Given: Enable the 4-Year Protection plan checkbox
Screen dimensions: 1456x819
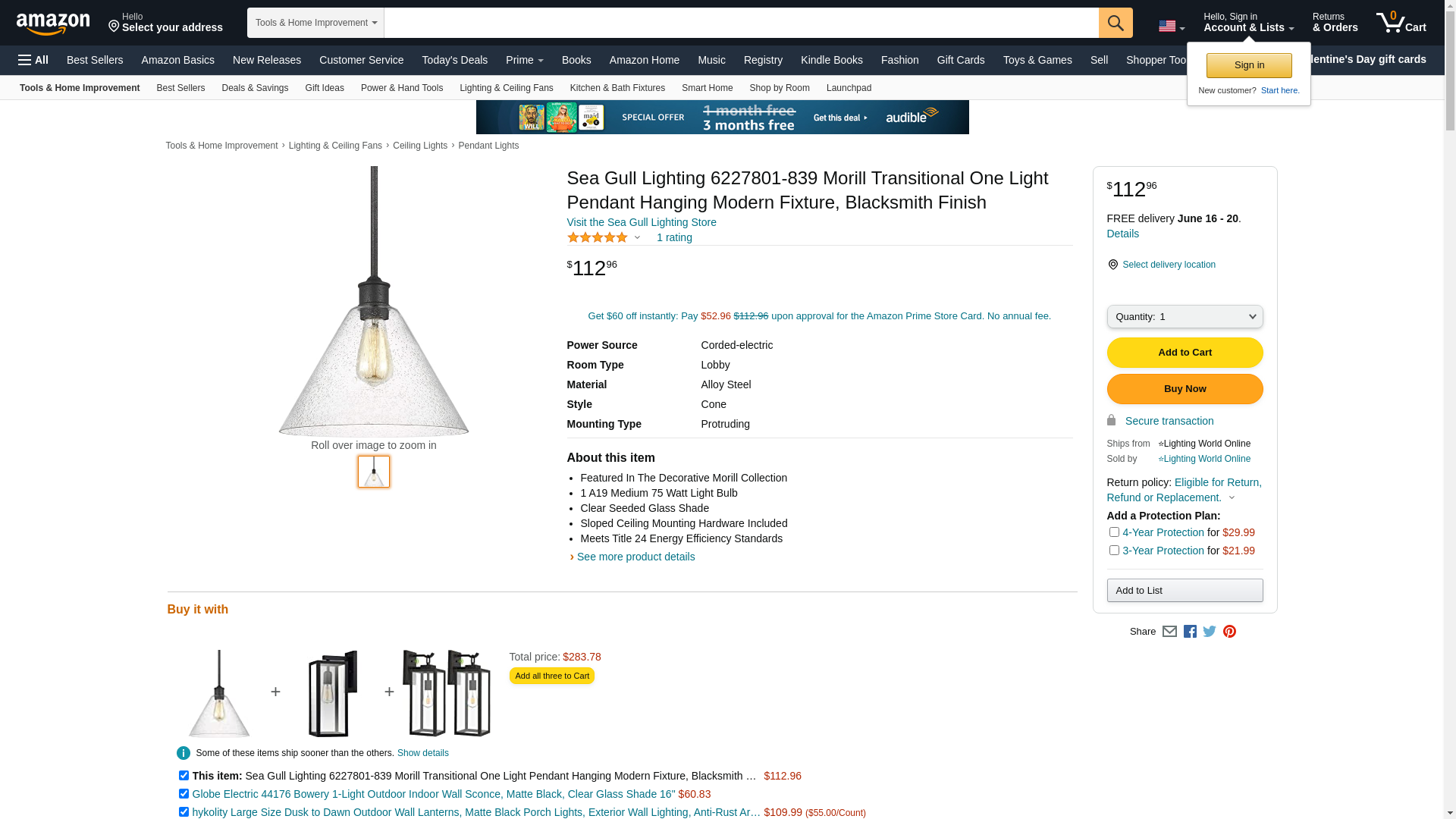Looking at the screenshot, I should click(1114, 532).
